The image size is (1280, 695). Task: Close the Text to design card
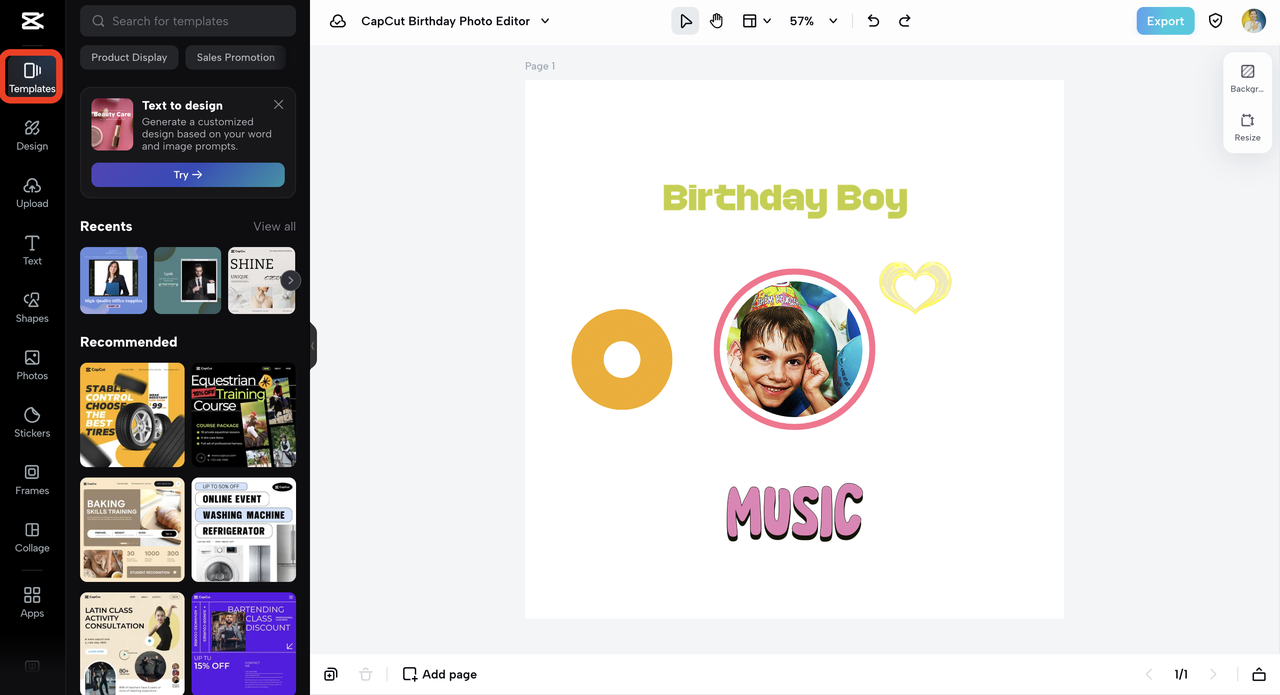[278, 105]
